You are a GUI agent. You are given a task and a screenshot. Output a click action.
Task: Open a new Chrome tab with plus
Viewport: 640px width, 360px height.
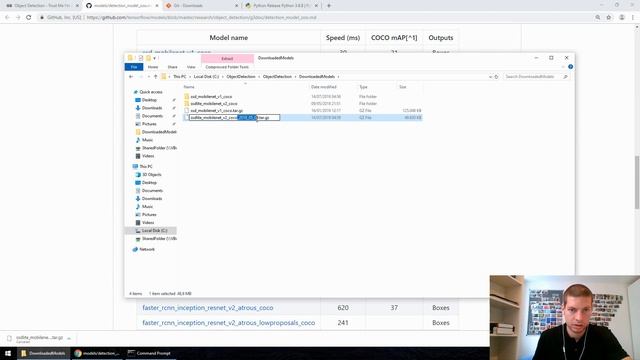pos(329,6)
